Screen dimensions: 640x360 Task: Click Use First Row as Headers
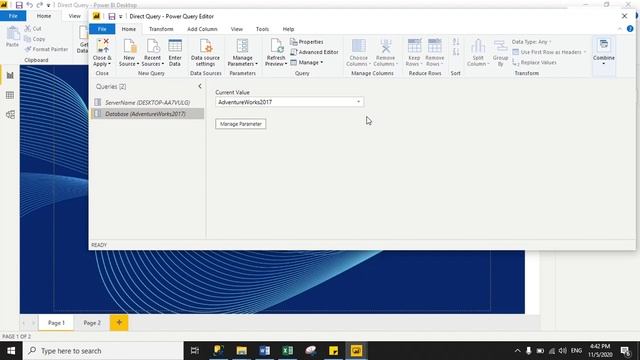pos(550,52)
